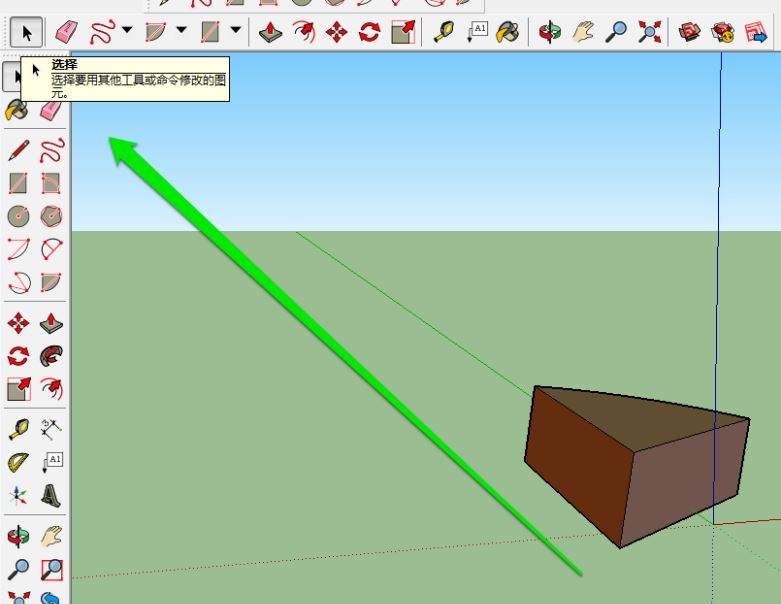The image size is (781, 604).
Task: Pick Tape Measure tool in top toolbar
Action: (444, 32)
